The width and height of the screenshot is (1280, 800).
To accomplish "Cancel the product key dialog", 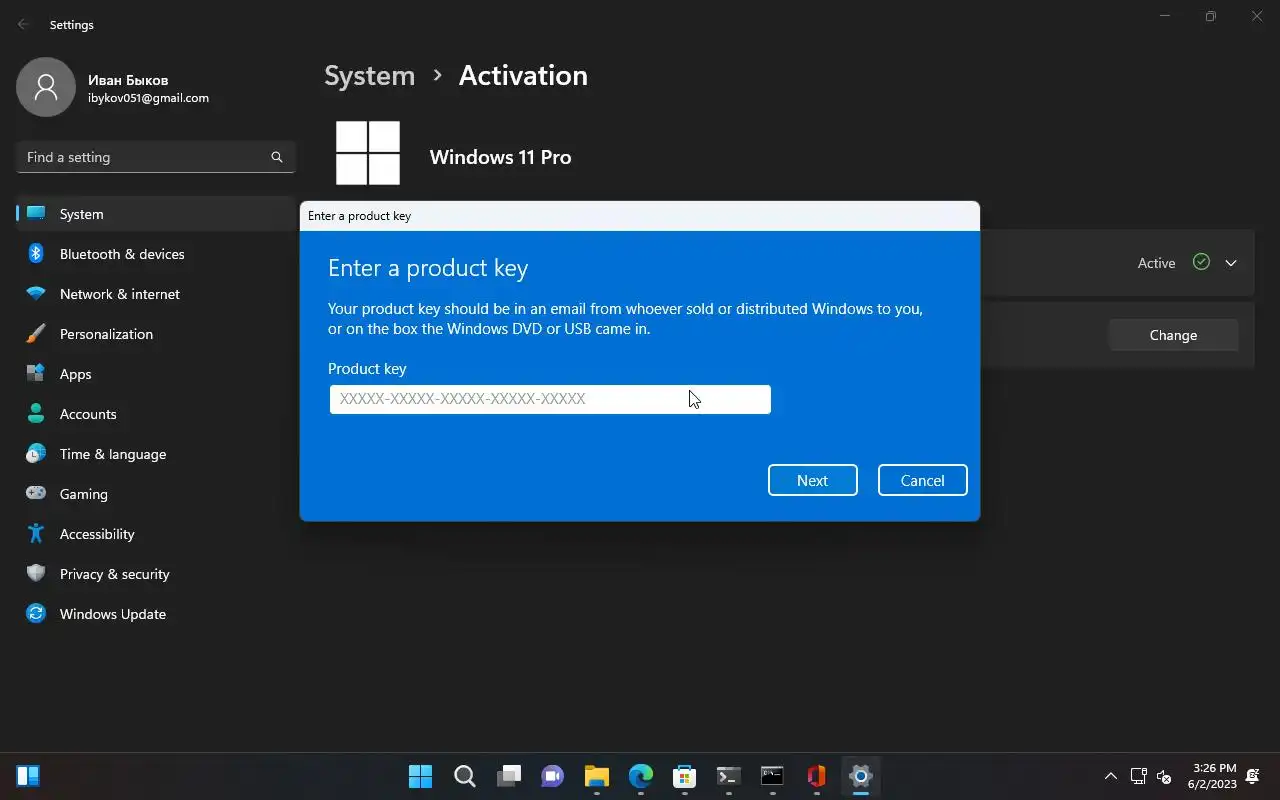I will click(922, 480).
